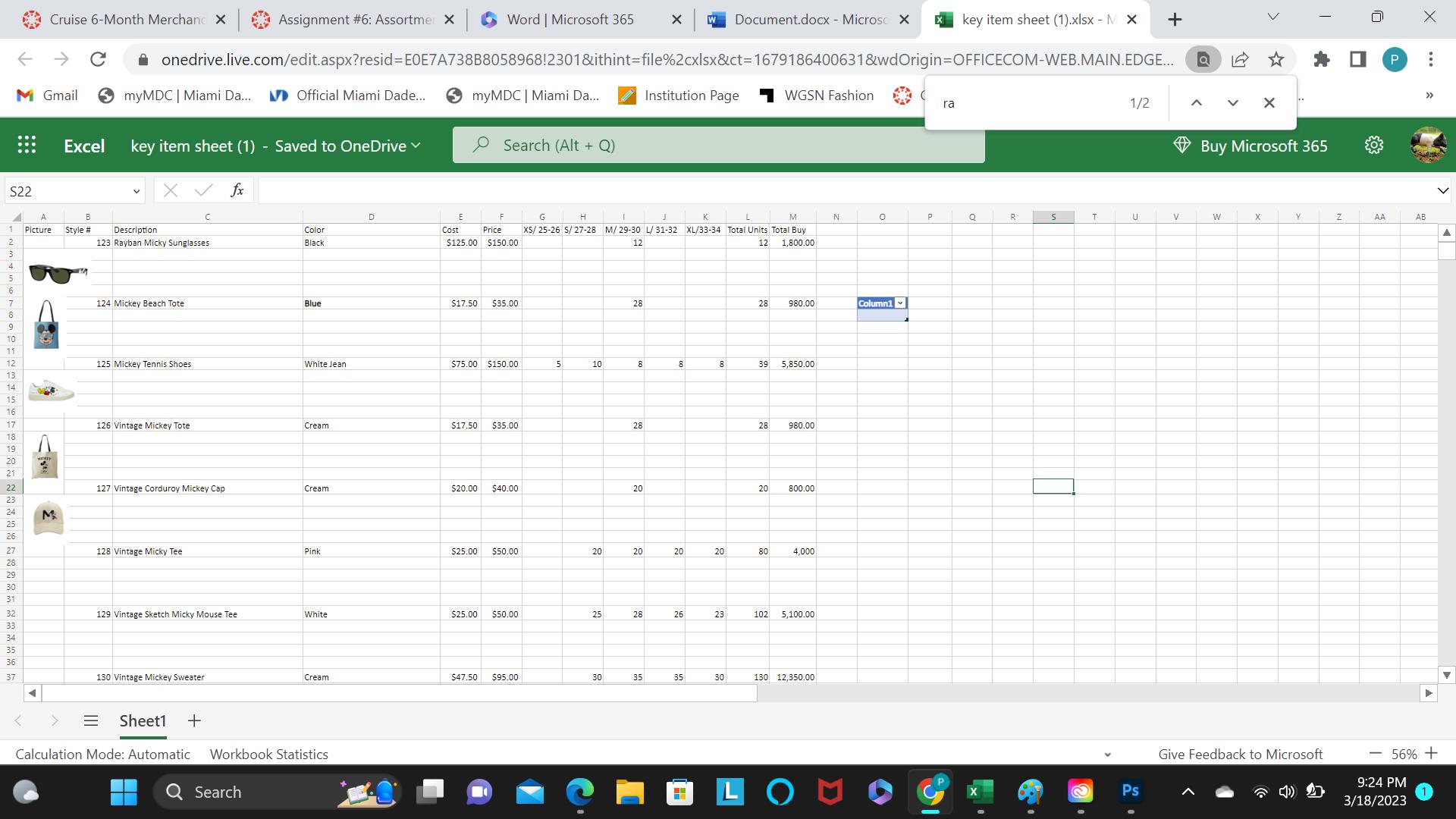Click the zoom out minus icon
The width and height of the screenshot is (1456, 819).
(1376, 753)
